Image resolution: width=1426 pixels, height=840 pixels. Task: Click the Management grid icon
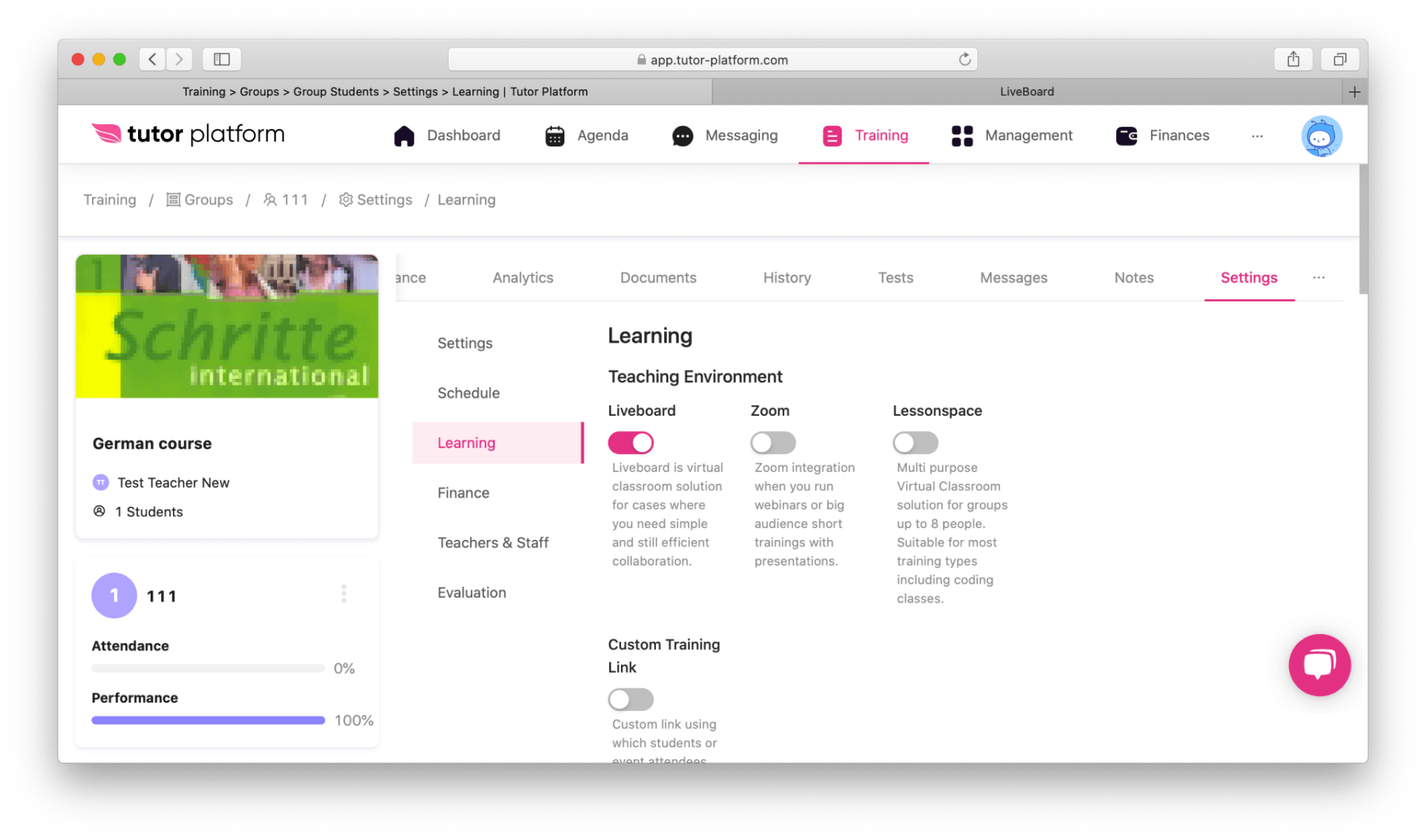tap(962, 135)
